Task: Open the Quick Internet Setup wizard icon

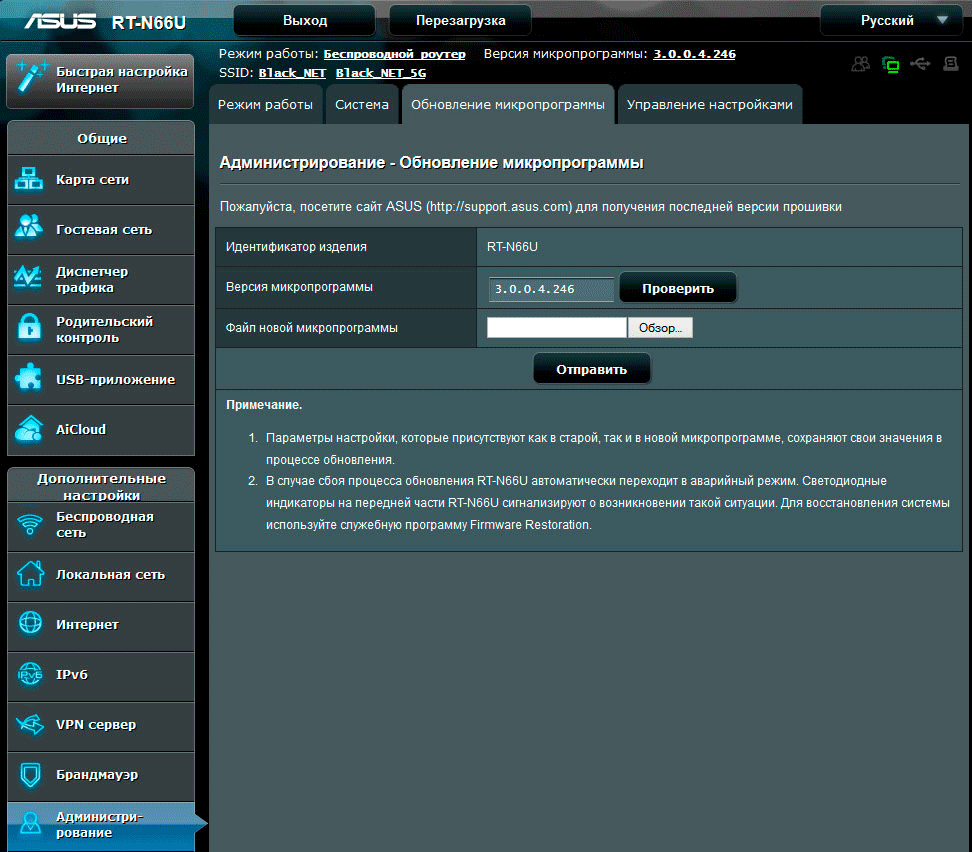Action: point(31,78)
